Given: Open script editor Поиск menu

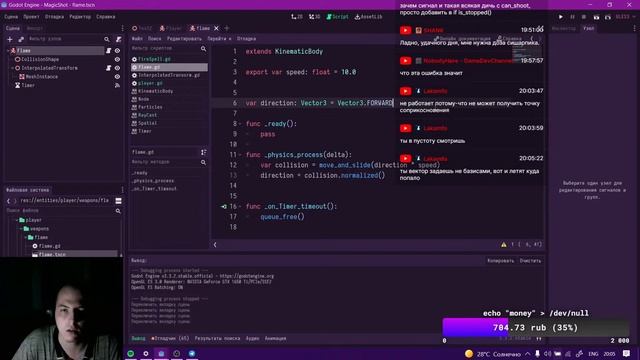Looking at the screenshot, I should click(154, 39).
